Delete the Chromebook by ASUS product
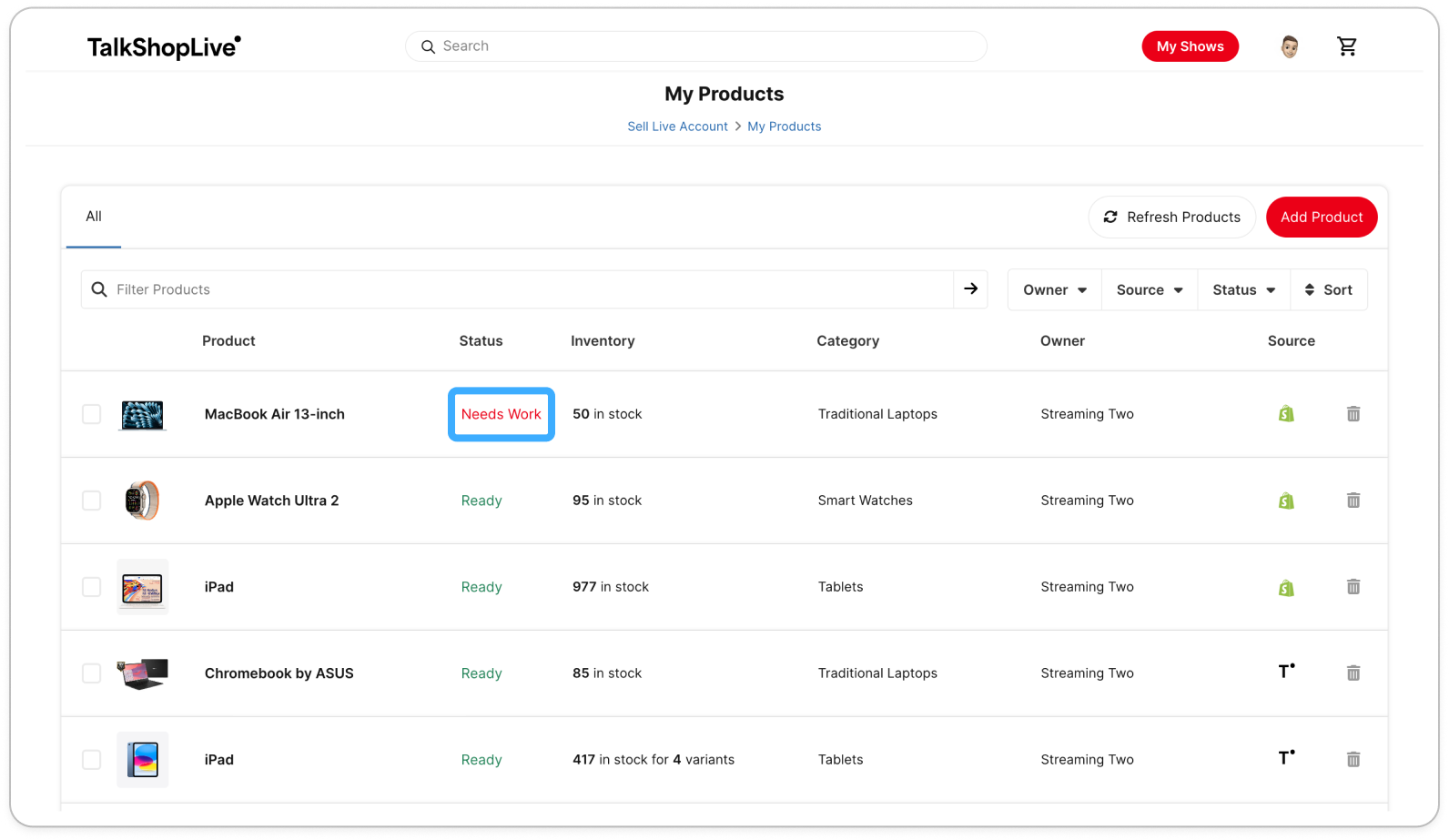1449x840 pixels. pyautogui.click(x=1353, y=673)
